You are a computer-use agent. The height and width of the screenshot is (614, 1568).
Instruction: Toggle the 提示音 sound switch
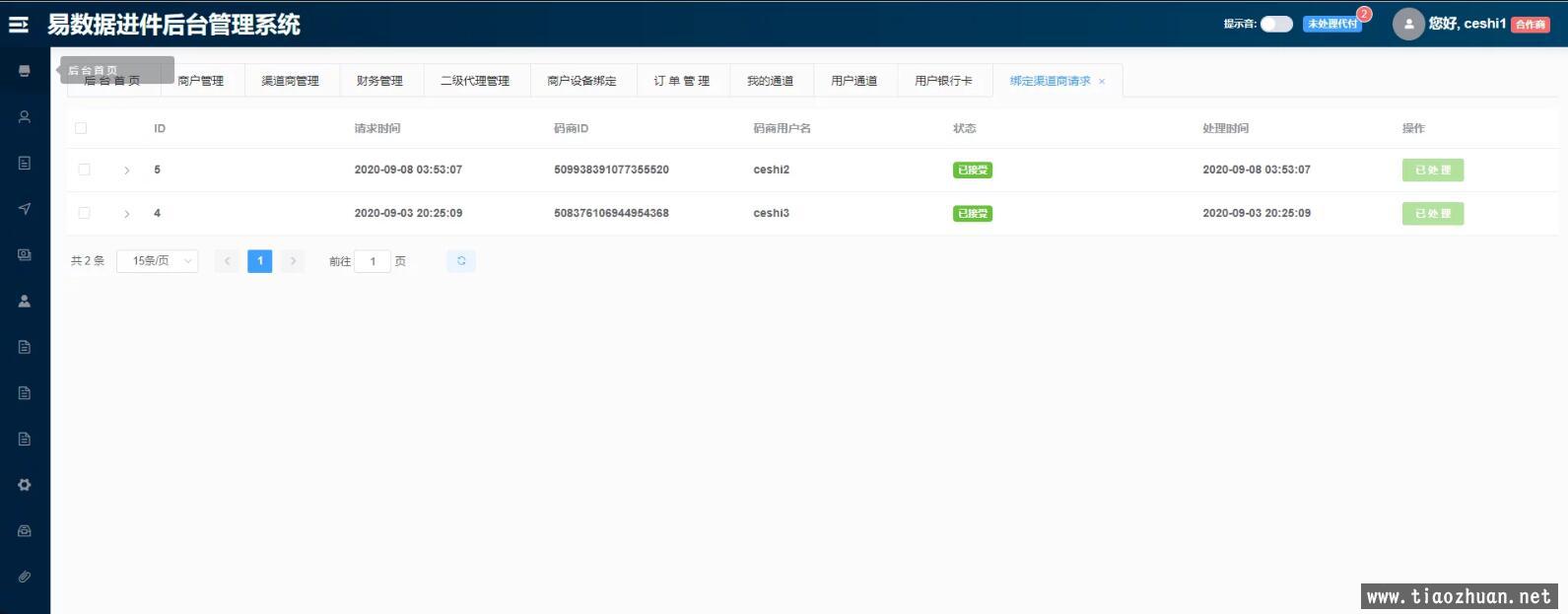point(1276,24)
